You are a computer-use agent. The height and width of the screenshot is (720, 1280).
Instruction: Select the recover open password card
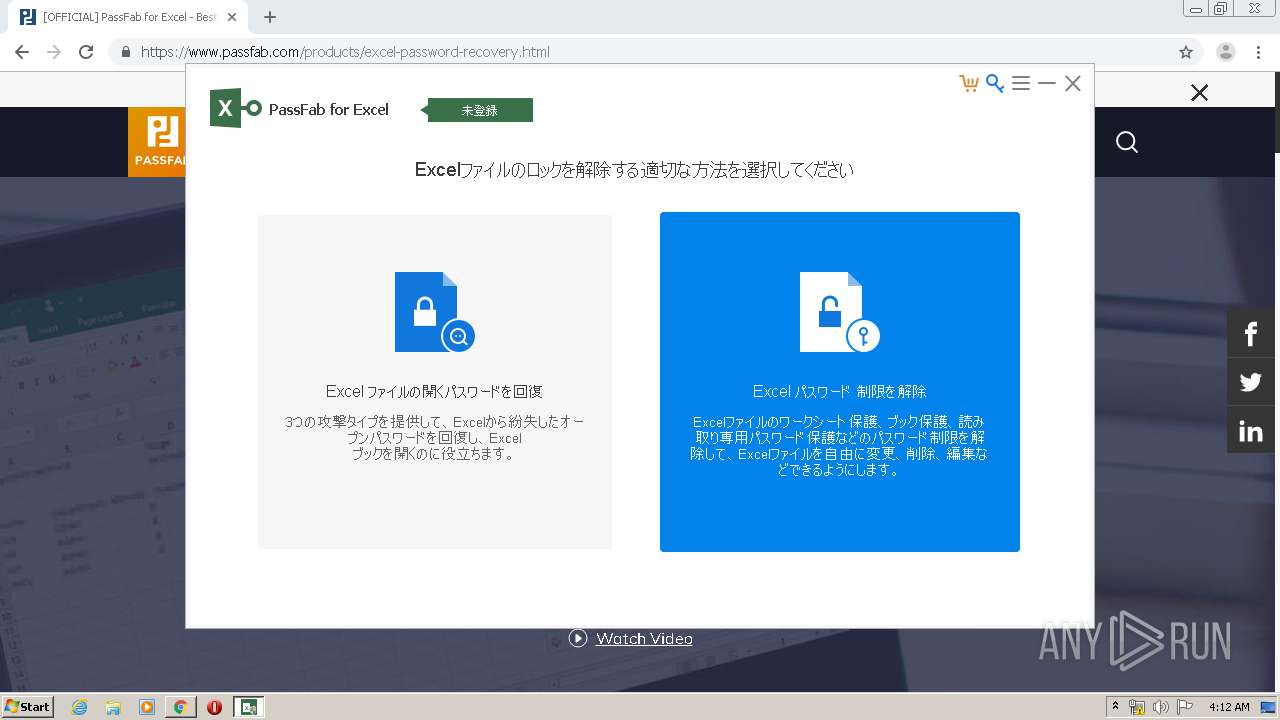click(x=435, y=382)
